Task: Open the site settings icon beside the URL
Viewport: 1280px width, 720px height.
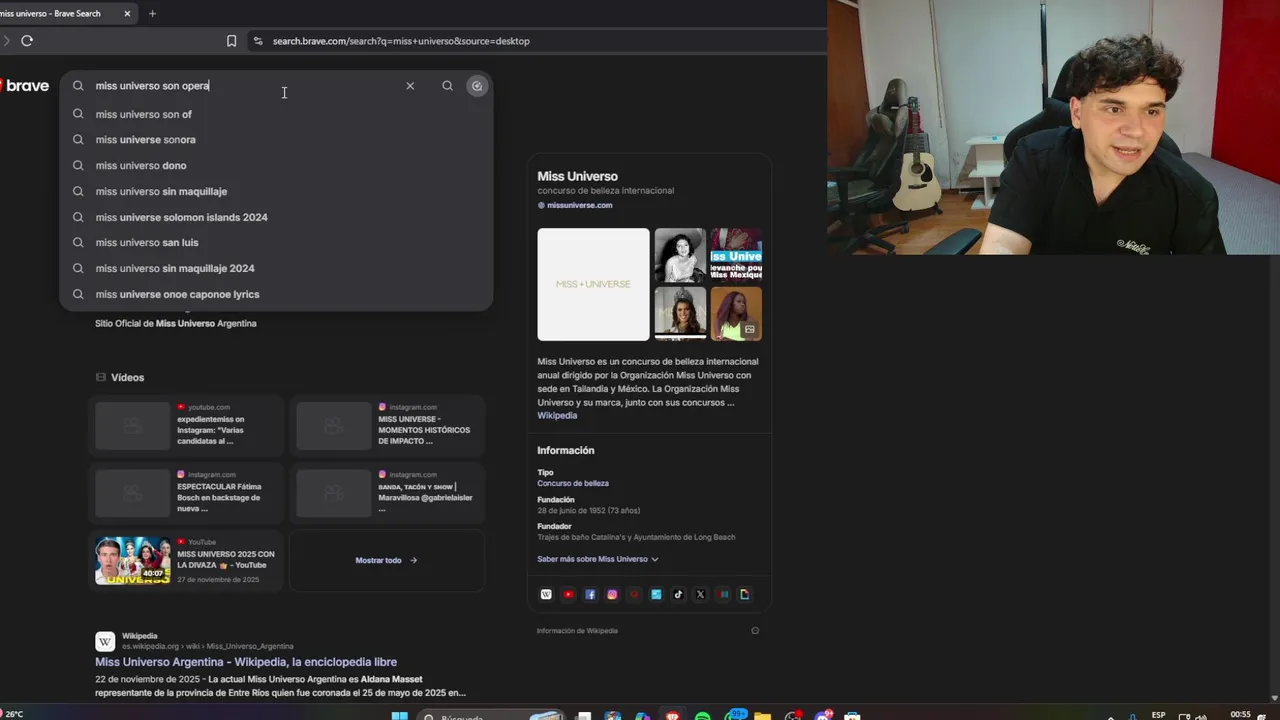Action: 258,41
